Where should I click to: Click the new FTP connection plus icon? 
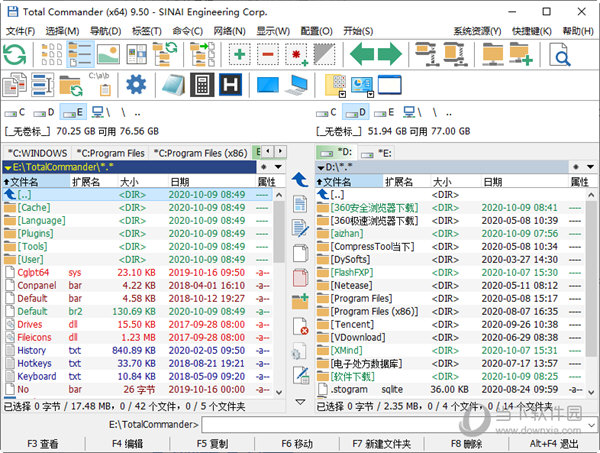[521, 54]
